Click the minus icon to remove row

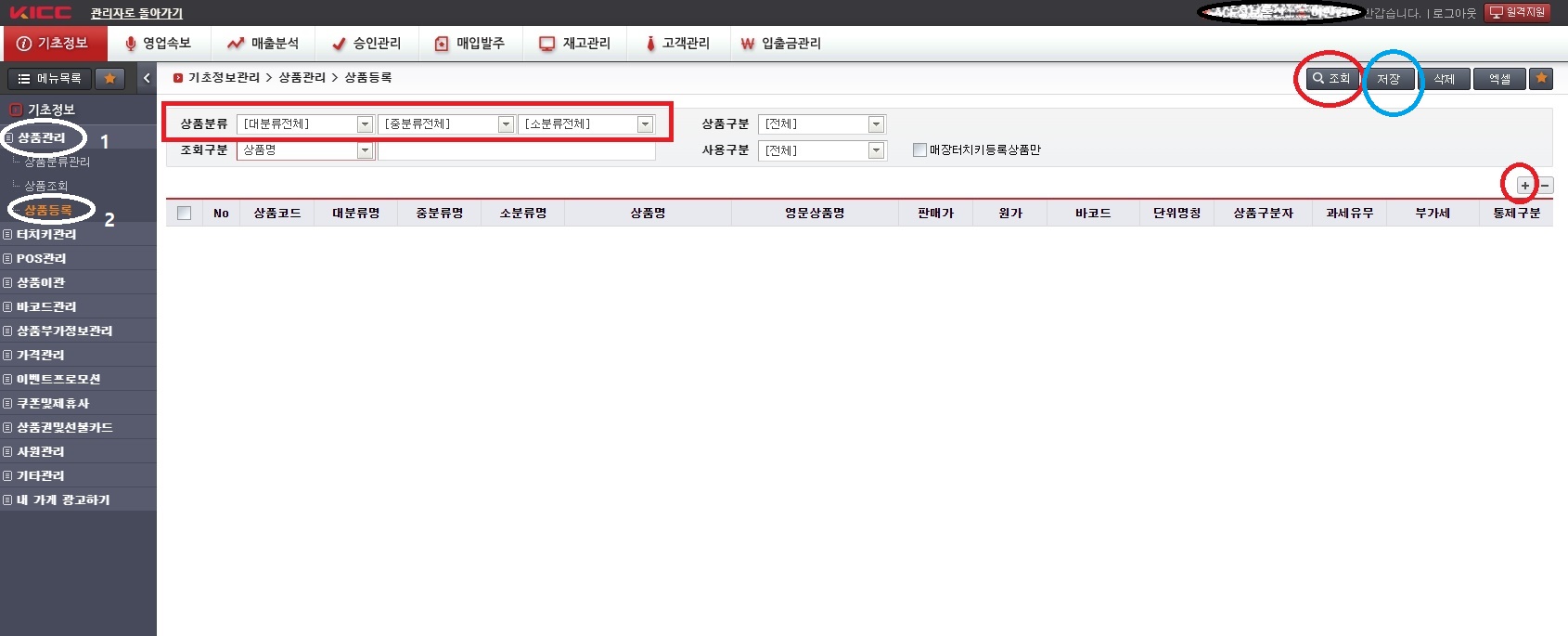pyautogui.click(x=1545, y=186)
